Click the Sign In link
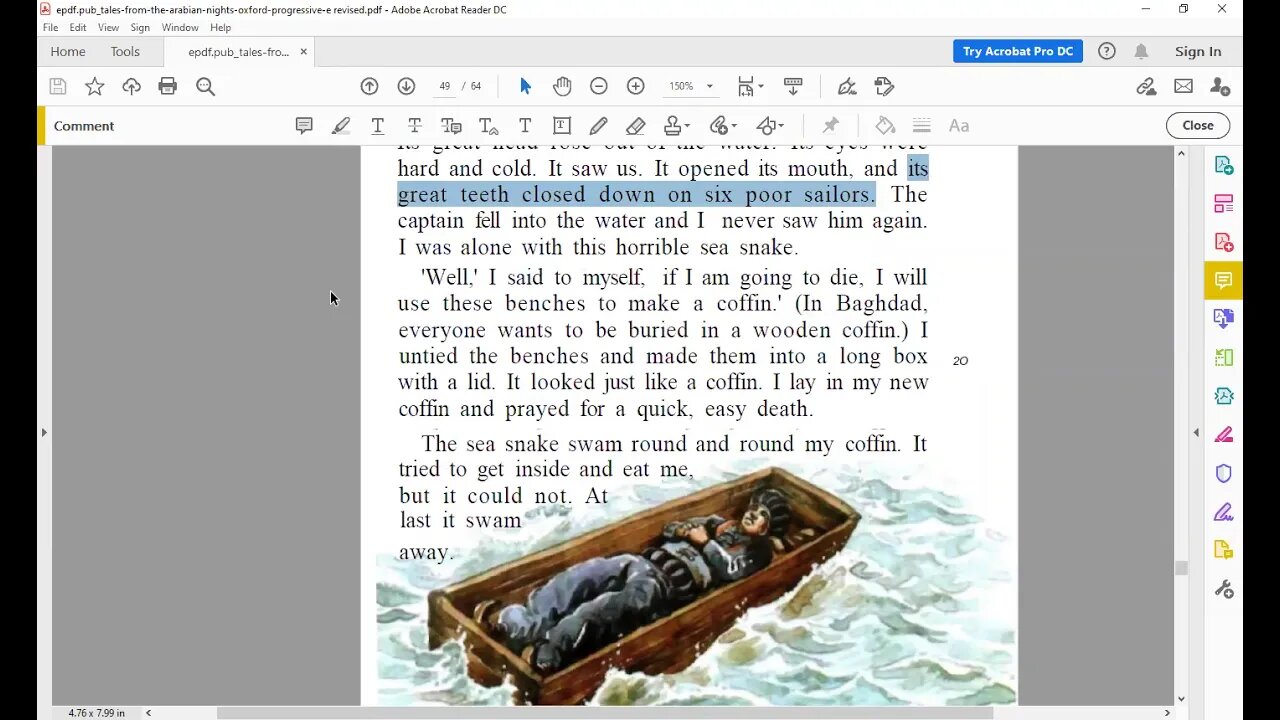Image resolution: width=1280 pixels, height=720 pixels. point(1198,52)
